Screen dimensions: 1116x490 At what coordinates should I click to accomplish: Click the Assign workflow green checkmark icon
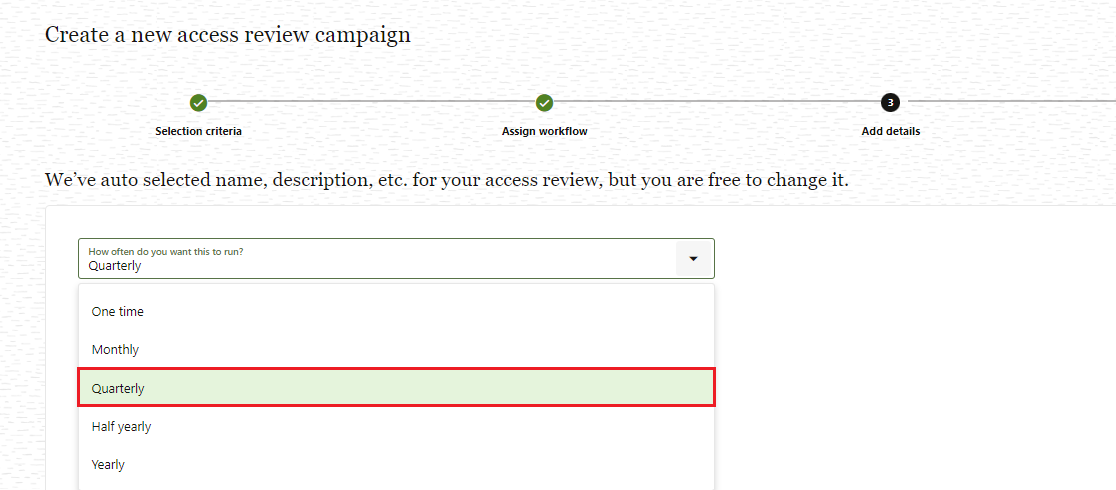click(544, 103)
